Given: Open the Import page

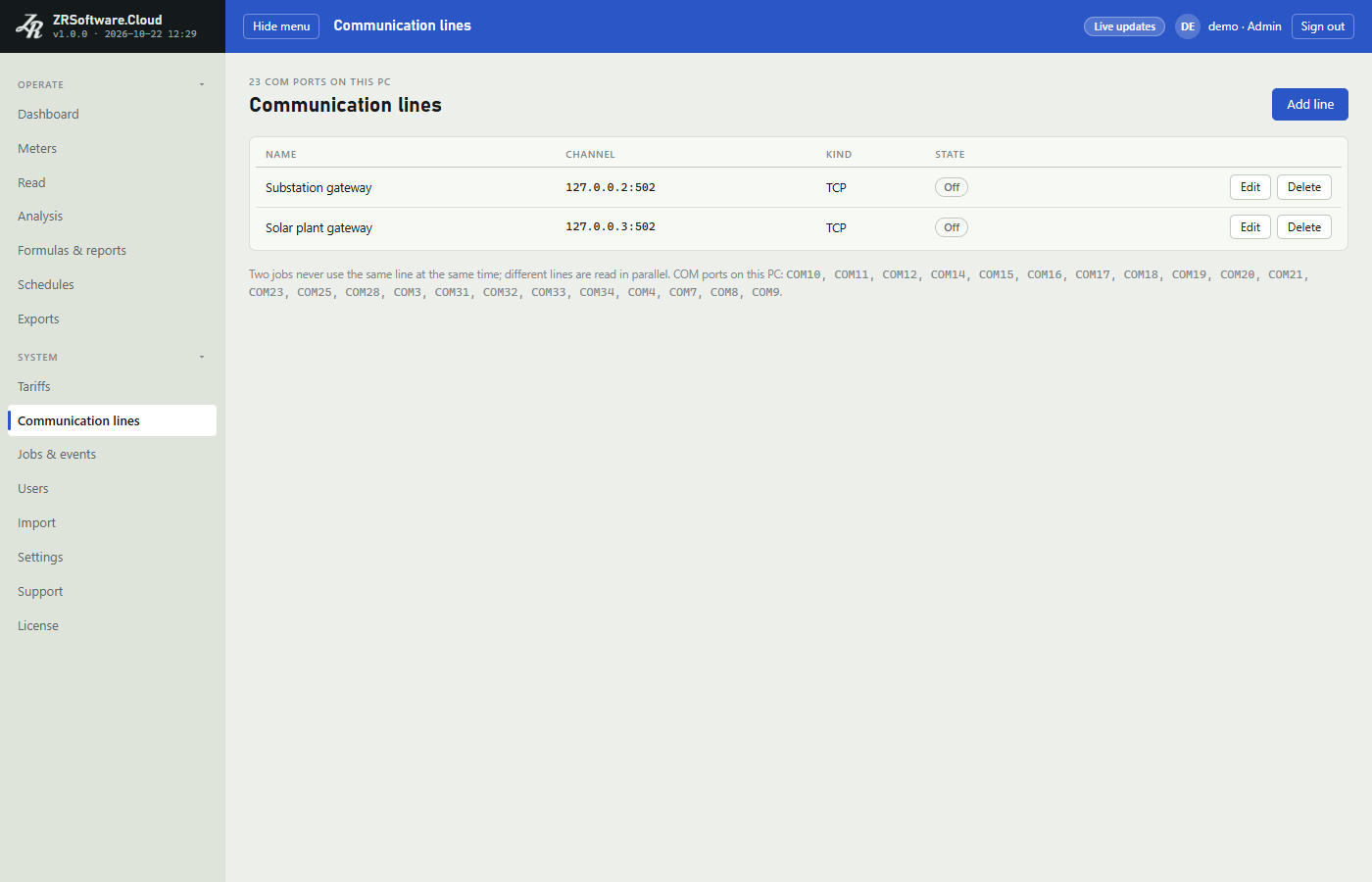Looking at the screenshot, I should (x=113, y=523).
